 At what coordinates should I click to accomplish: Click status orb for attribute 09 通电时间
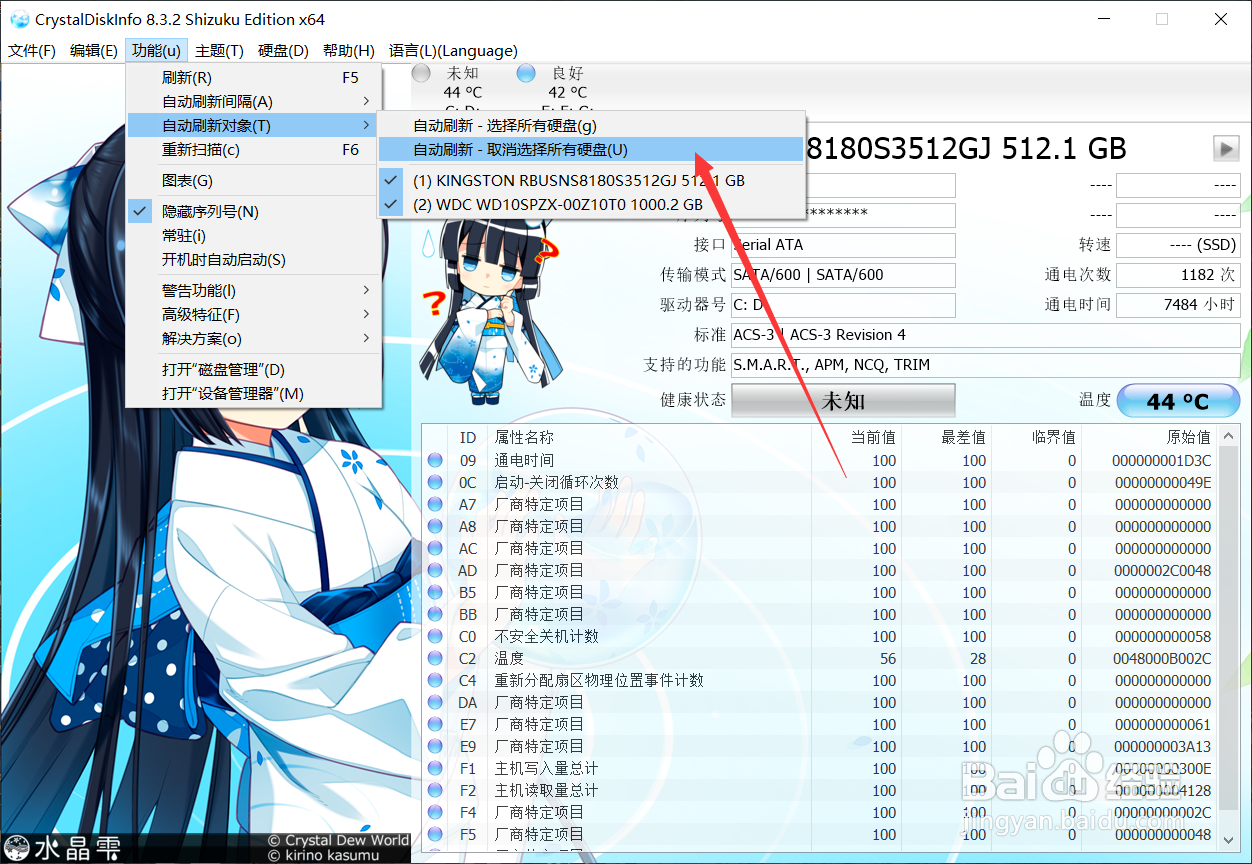435,461
